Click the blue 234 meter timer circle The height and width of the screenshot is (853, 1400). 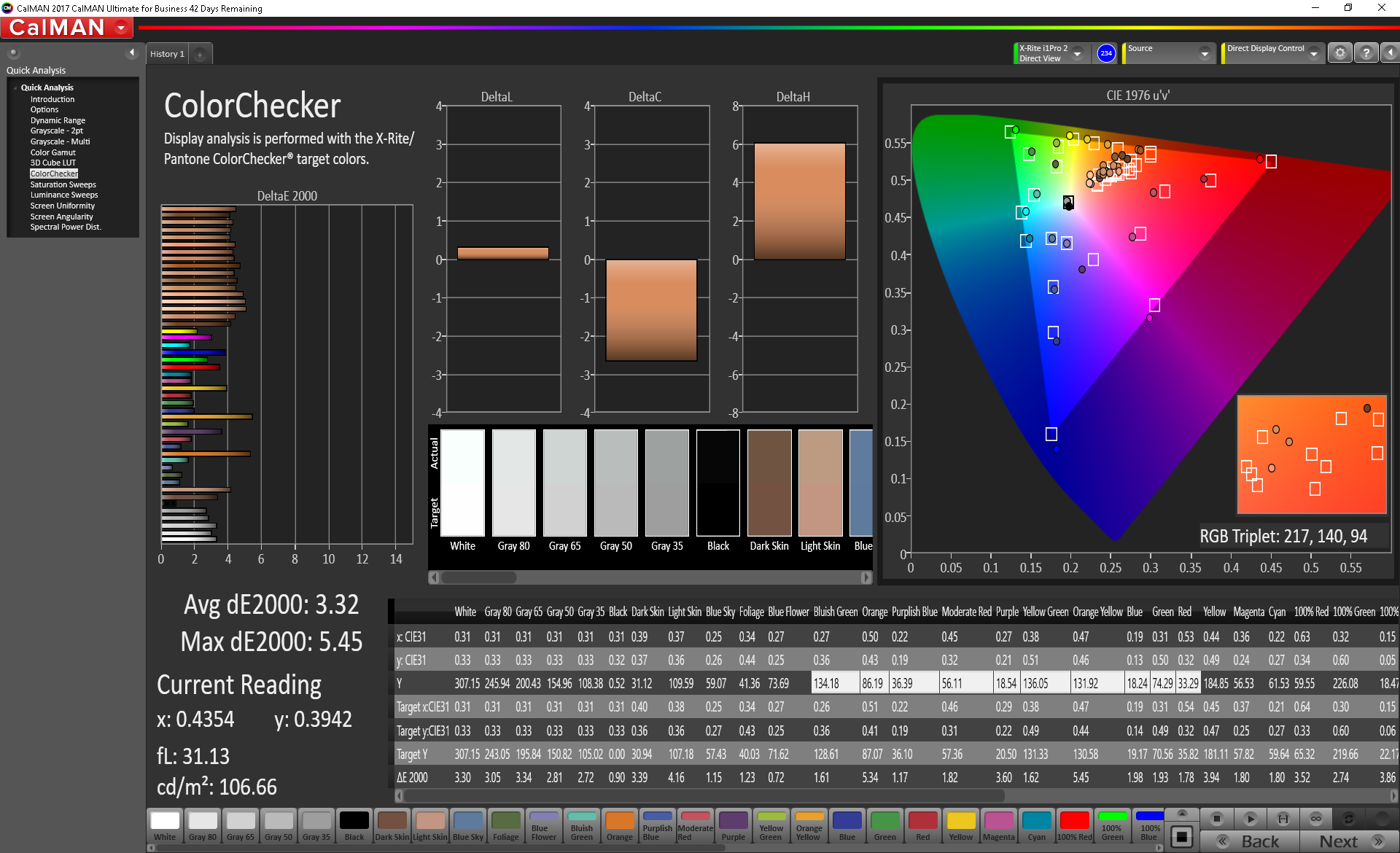pos(1106,53)
